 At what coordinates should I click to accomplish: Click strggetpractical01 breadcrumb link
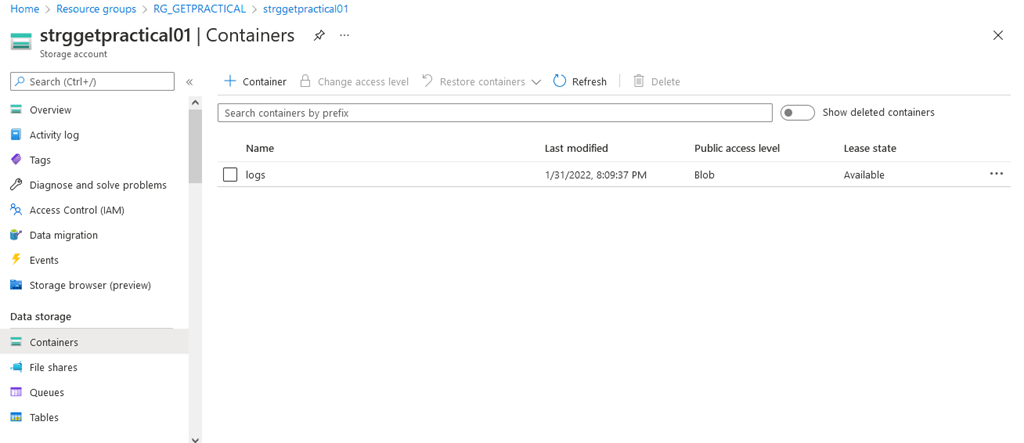pyautogui.click(x=305, y=9)
